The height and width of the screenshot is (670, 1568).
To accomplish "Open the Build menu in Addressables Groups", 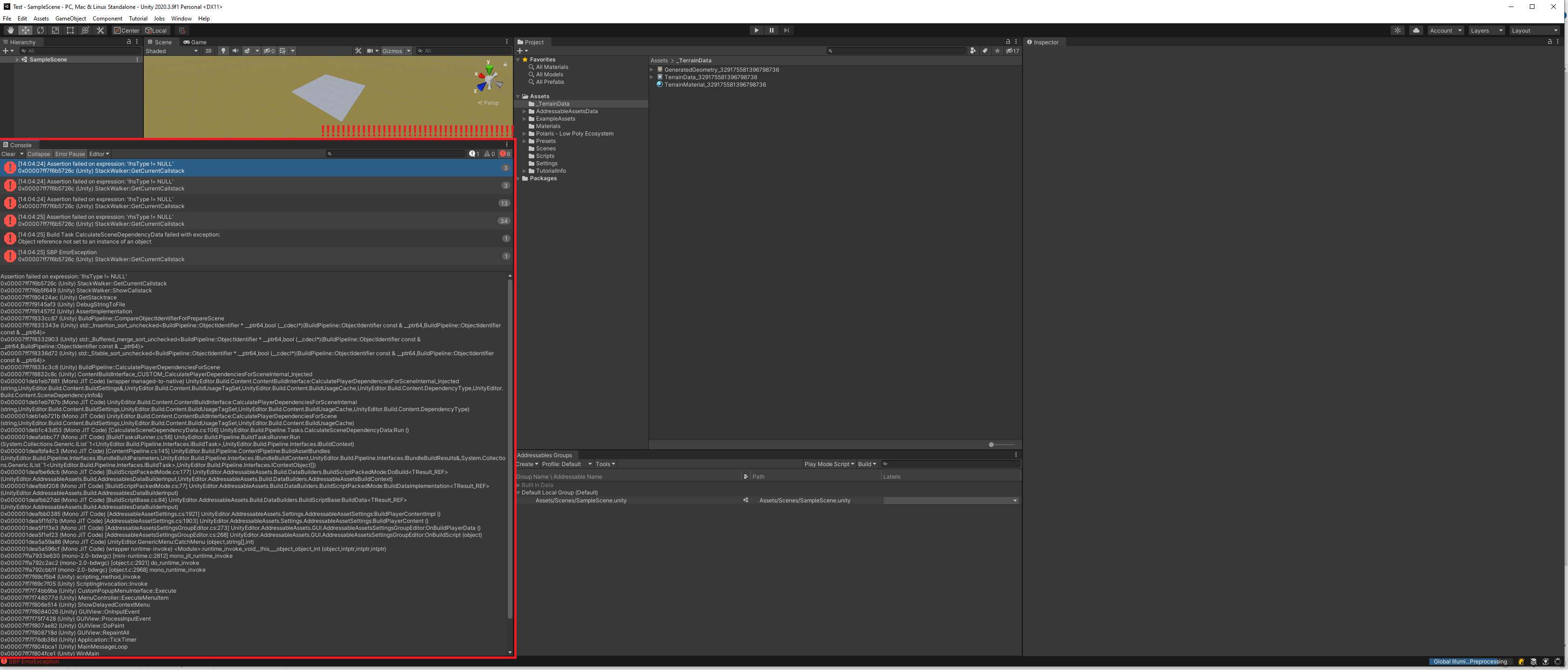I will [x=867, y=464].
